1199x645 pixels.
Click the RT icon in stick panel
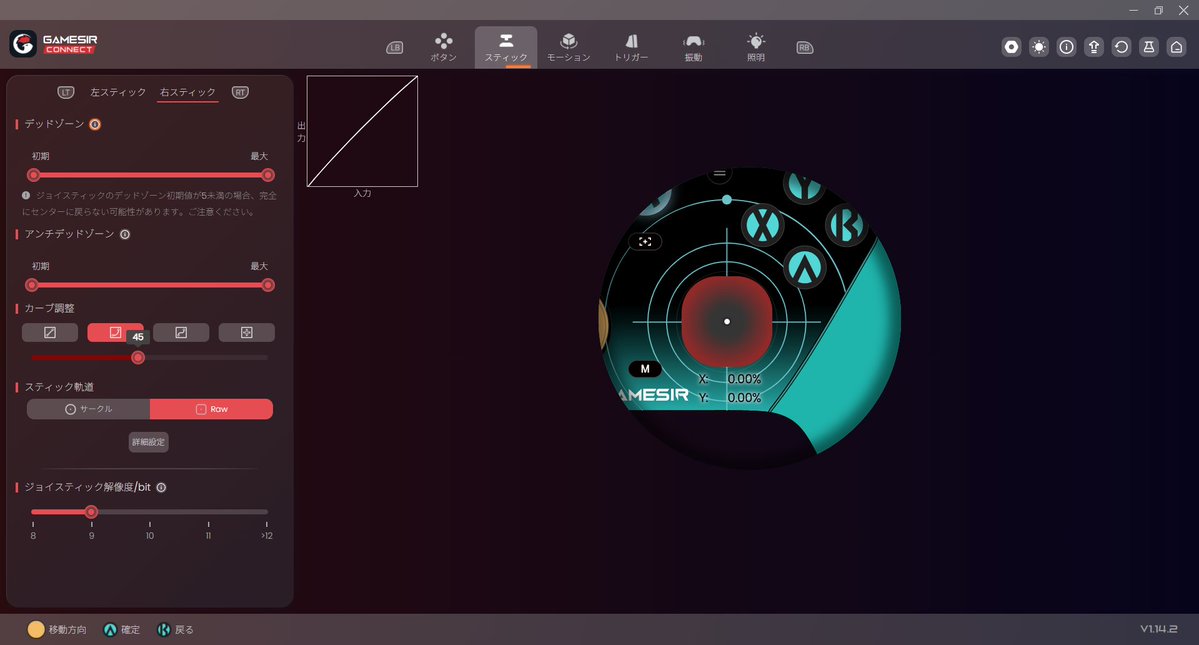click(x=240, y=92)
